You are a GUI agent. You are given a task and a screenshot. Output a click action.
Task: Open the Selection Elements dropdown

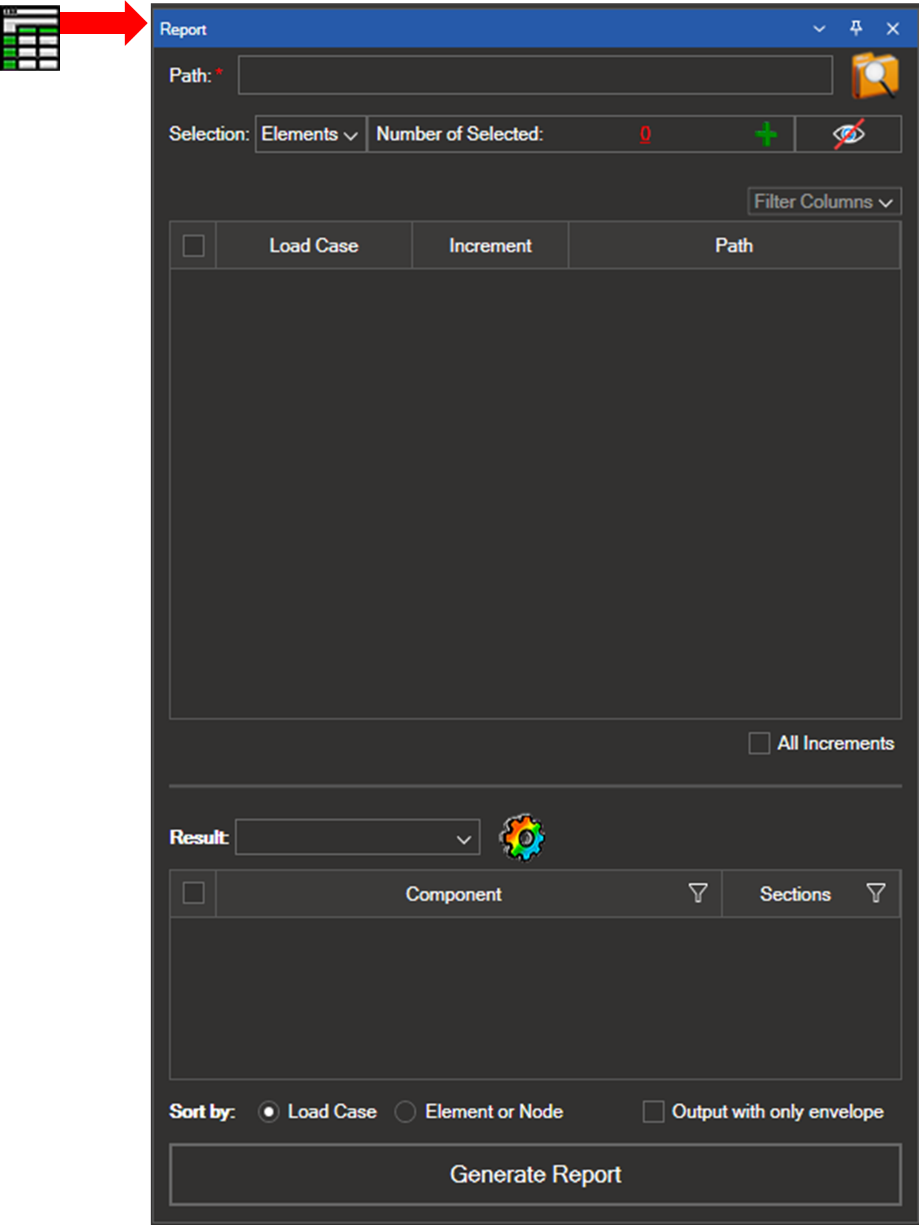310,135
